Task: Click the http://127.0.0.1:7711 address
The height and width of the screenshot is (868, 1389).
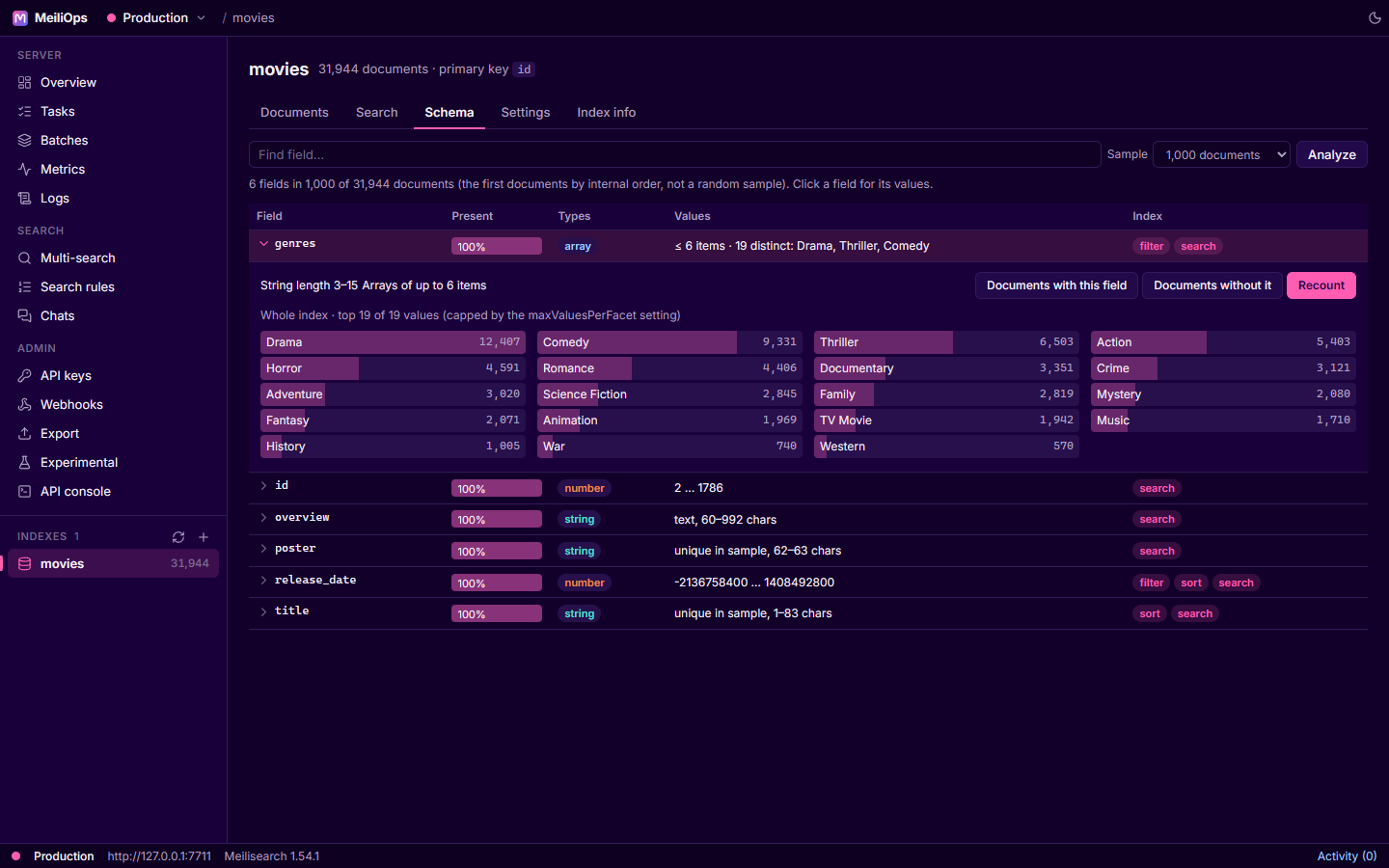Action: click(x=159, y=856)
